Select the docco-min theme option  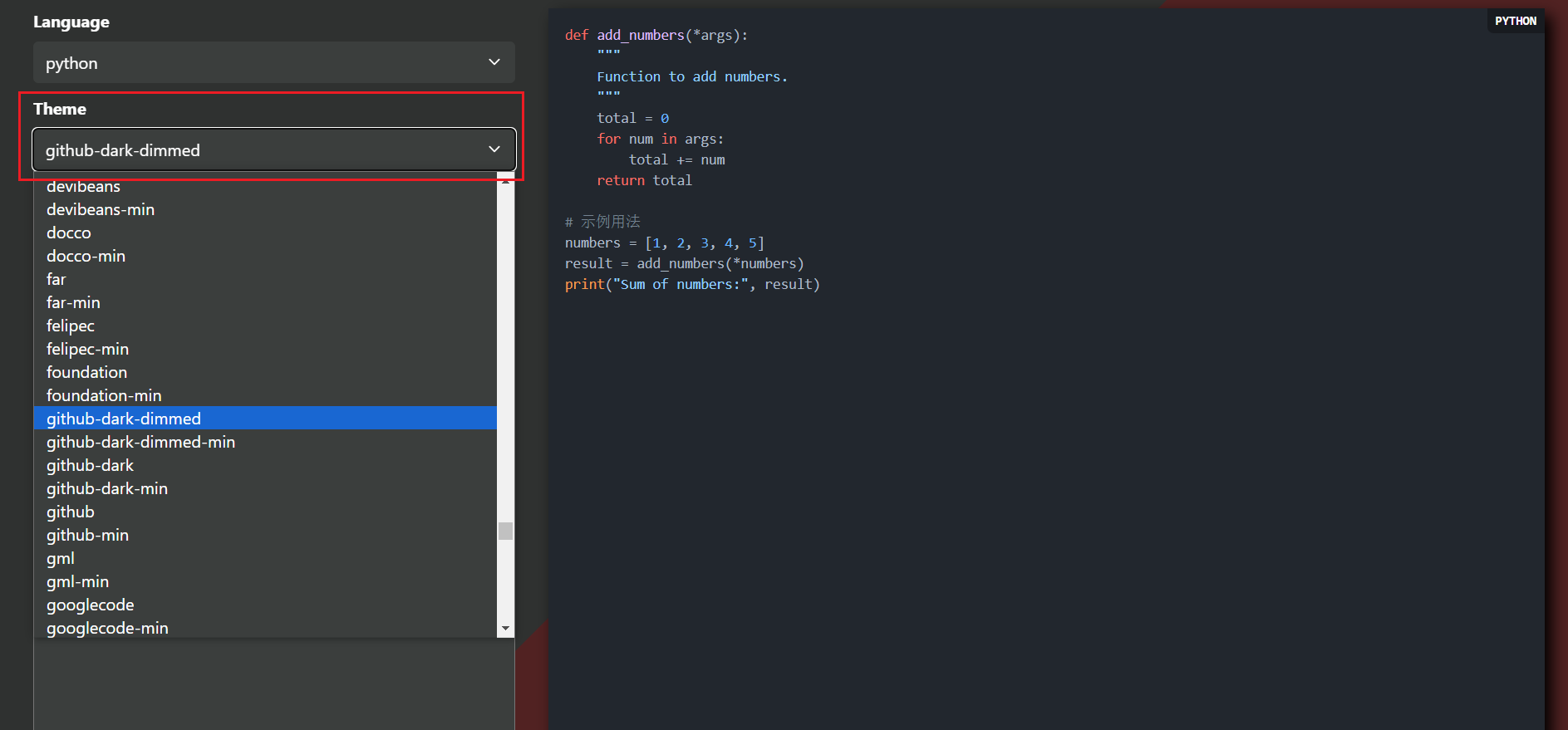coord(86,257)
